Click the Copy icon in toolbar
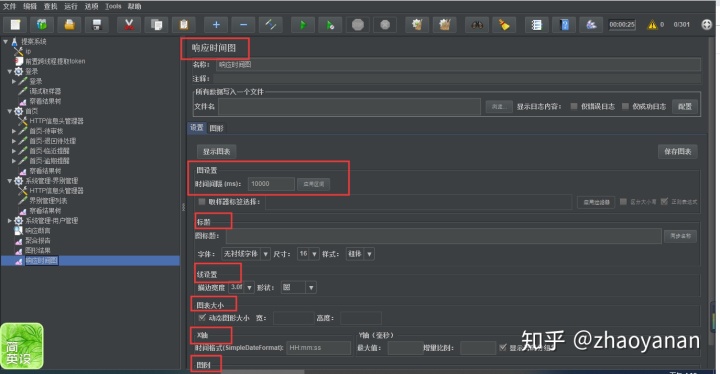Viewport: 720px width, 374px height. [156, 24]
